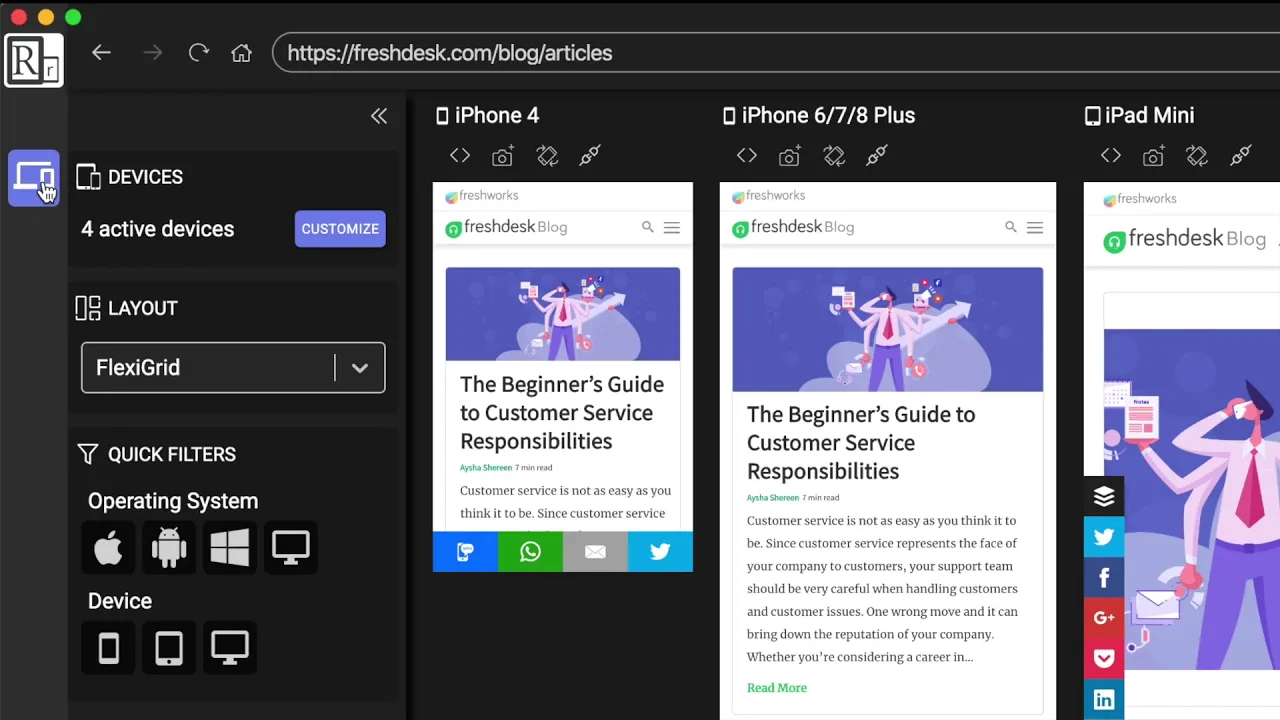Click search icon in iPhone 4 preview
The image size is (1280, 720).
click(648, 227)
